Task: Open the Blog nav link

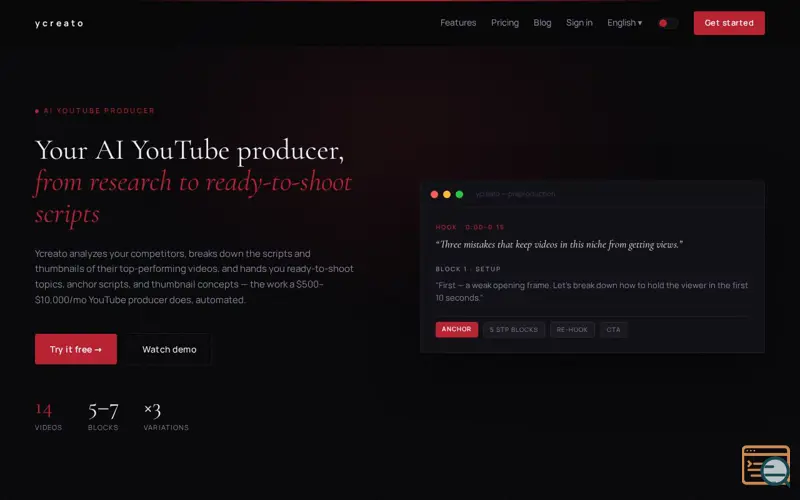Action: (542, 23)
